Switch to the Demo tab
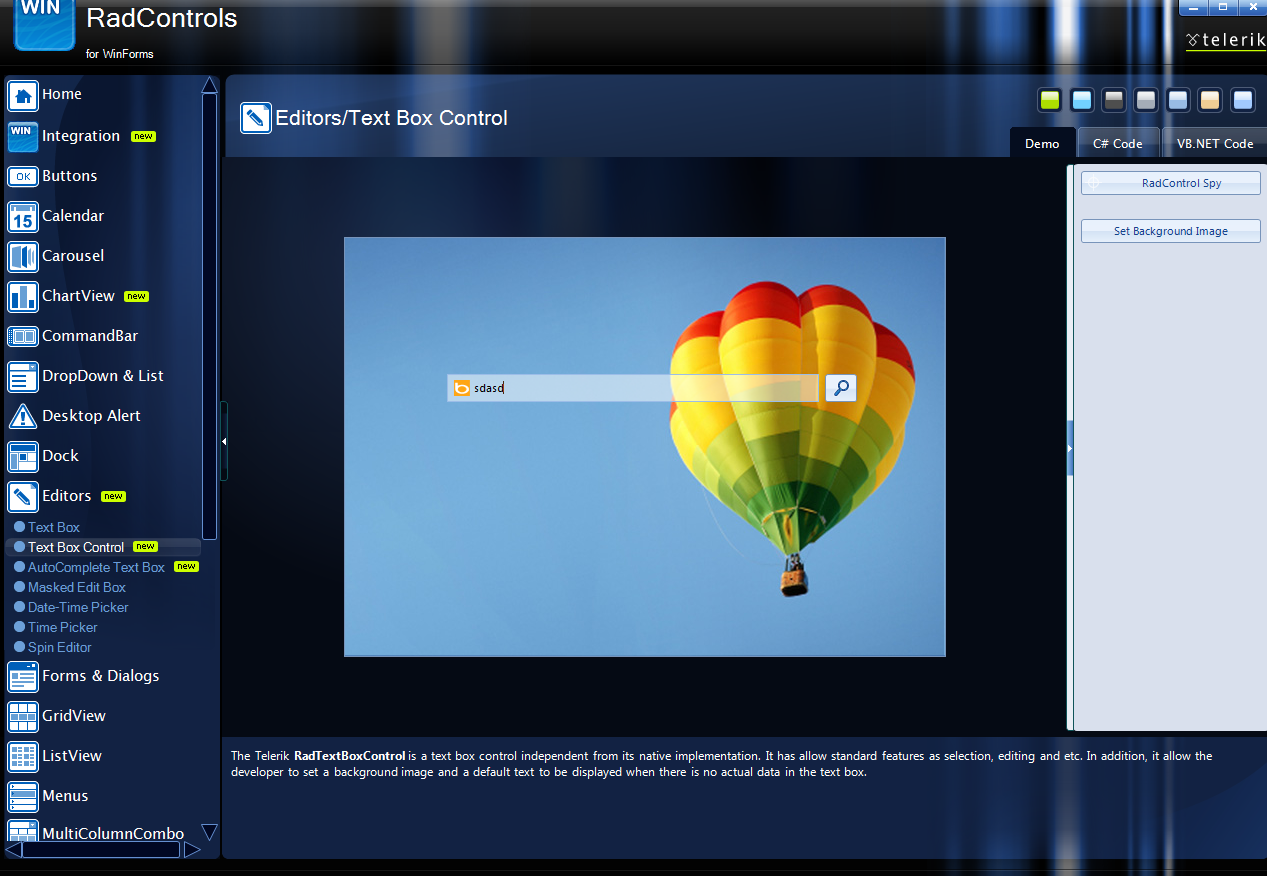 (x=1042, y=143)
